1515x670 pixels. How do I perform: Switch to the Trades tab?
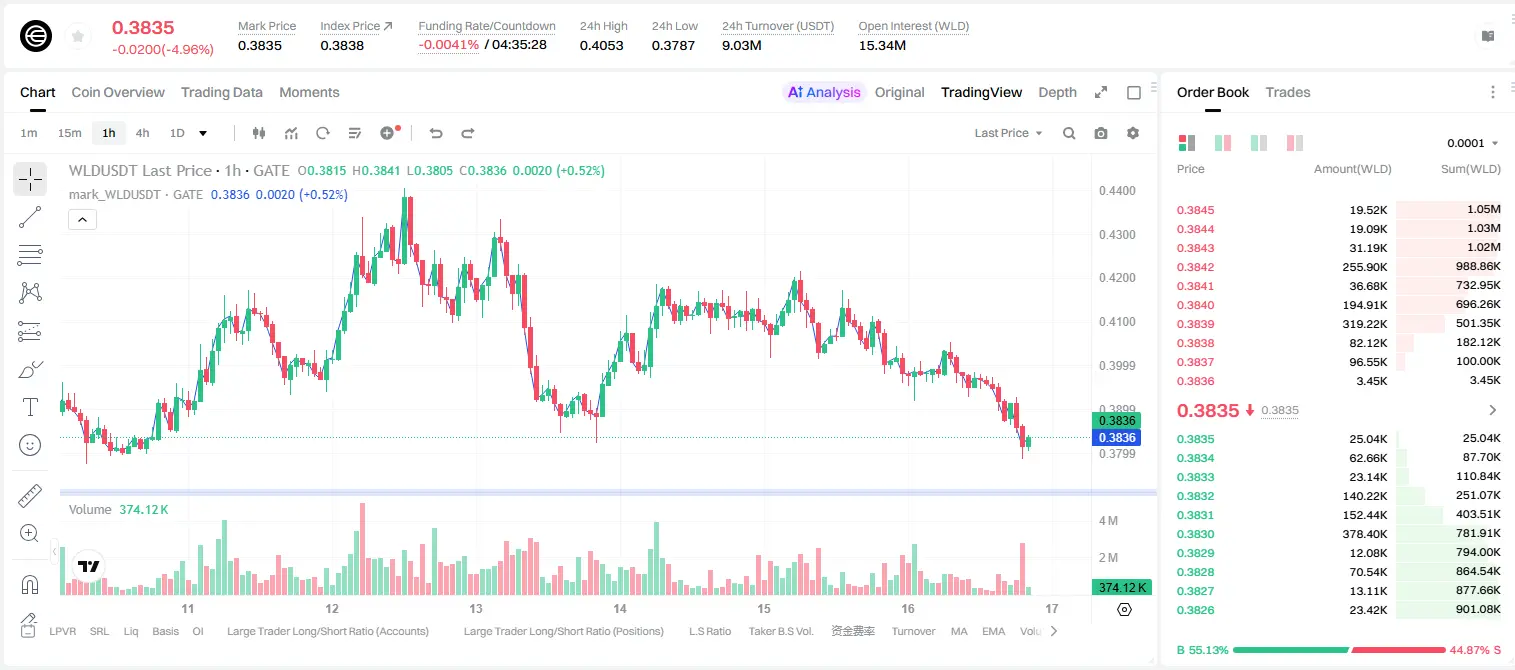(1287, 92)
